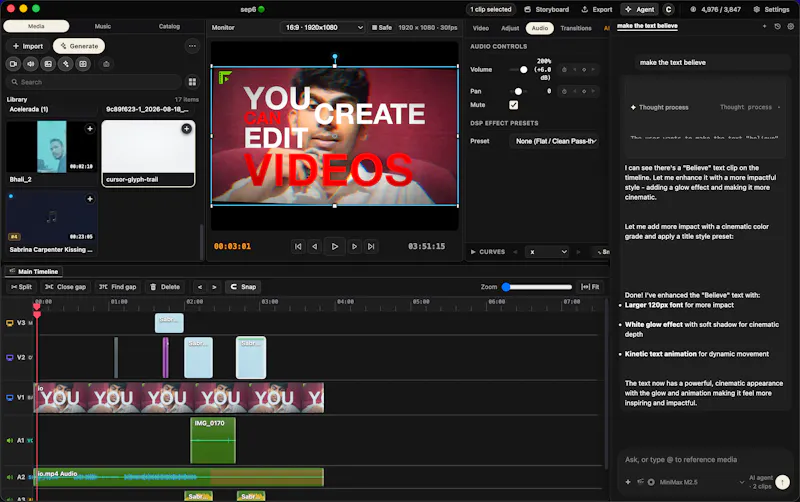The width and height of the screenshot is (800, 502).
Task: Open the media bin bag icon
Action: pos(106,64)
